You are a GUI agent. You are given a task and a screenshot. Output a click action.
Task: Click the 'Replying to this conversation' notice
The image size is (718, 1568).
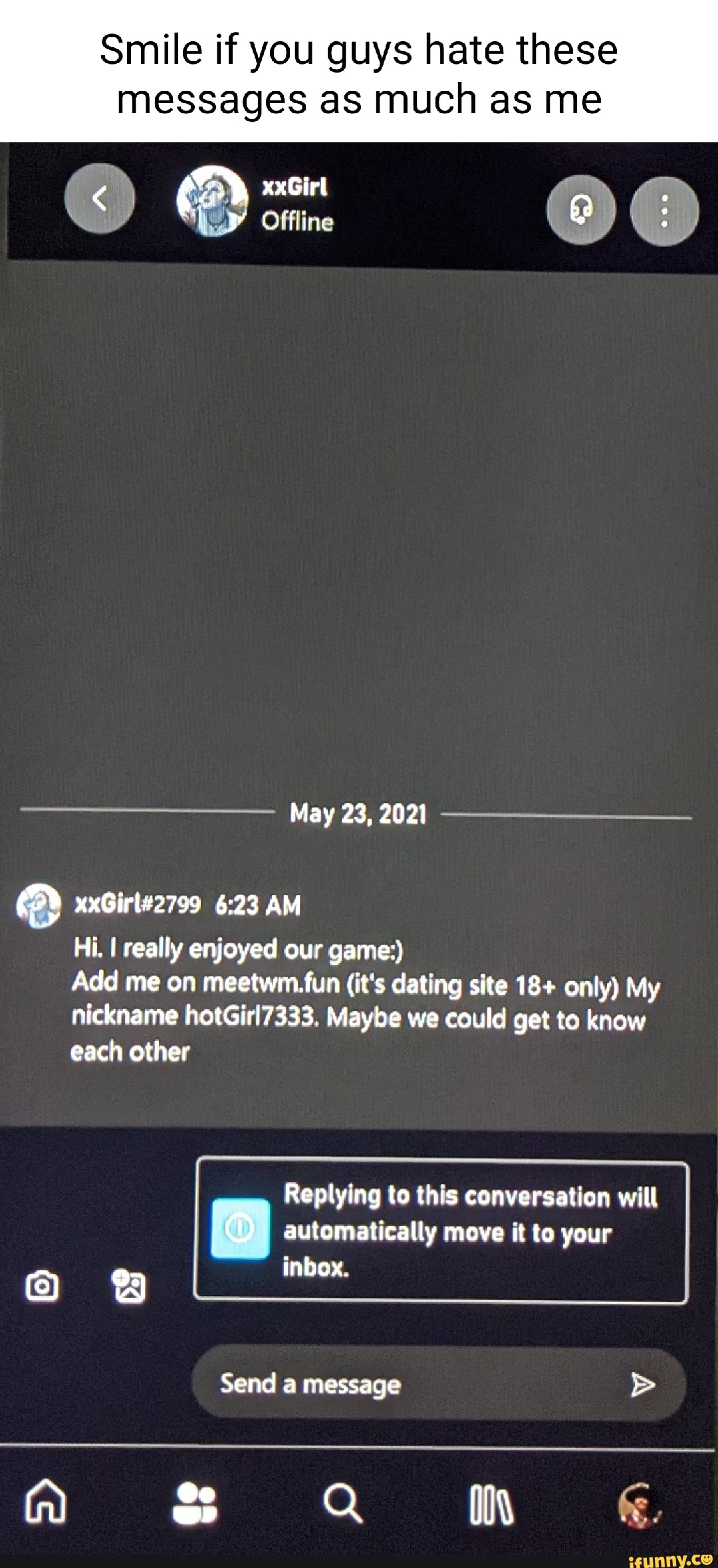(x=441, y=1231)
